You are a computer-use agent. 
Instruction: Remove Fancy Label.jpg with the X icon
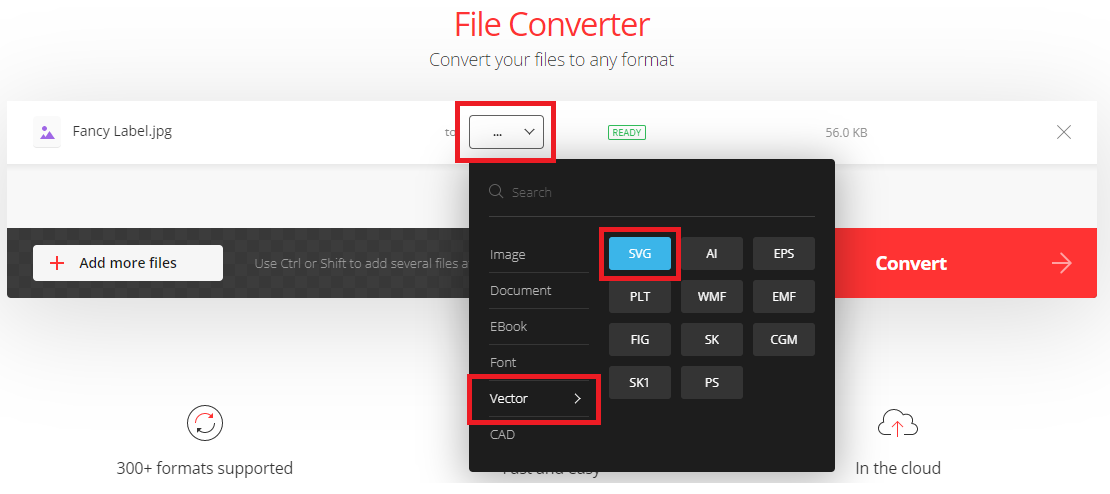point(1064,132)
